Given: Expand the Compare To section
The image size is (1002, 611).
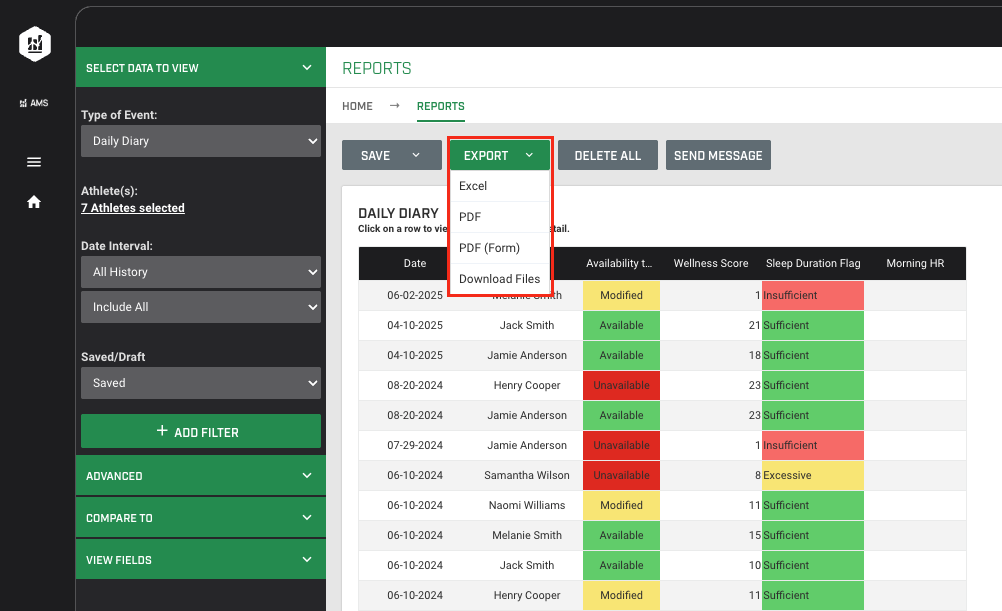Looking at the screenshot, I should point(200,518).
